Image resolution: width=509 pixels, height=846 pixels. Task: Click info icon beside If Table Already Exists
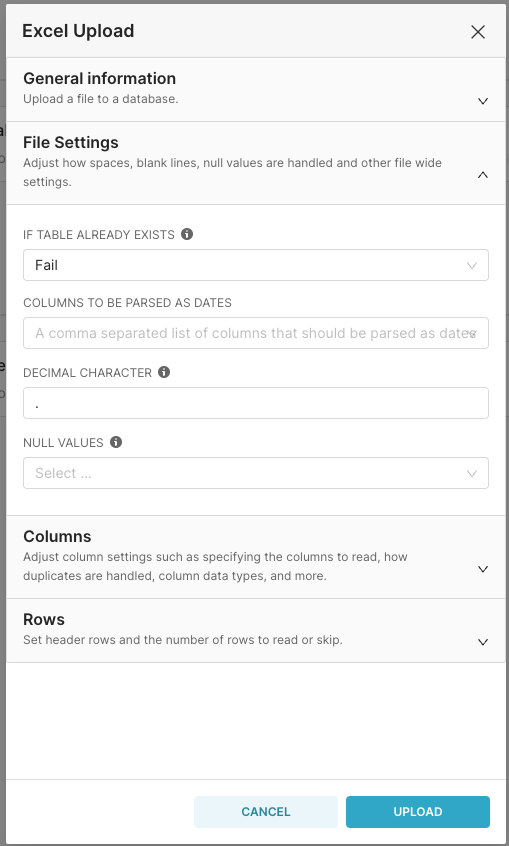pyautogui.click(x=187, y=234)
